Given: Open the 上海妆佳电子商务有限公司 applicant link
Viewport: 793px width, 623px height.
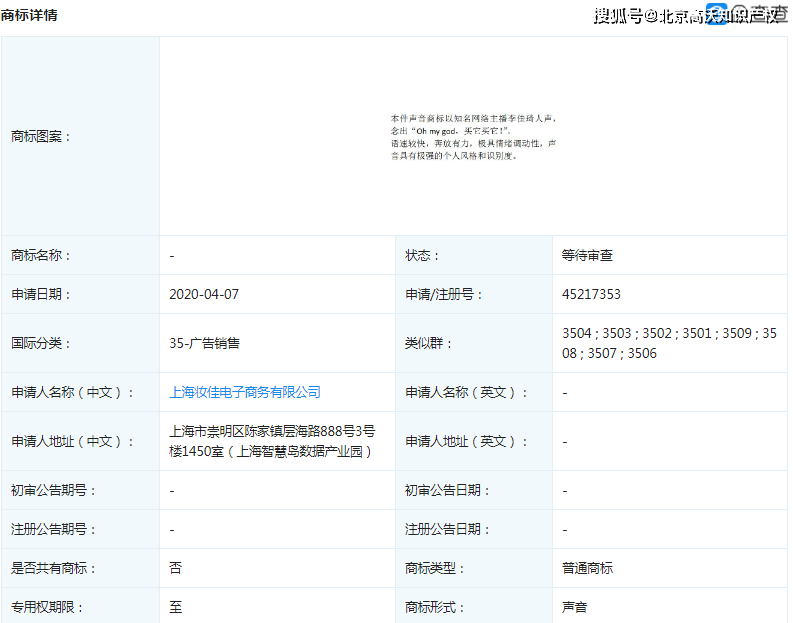Looking at the screenshot, I should (x=245, y=392).
